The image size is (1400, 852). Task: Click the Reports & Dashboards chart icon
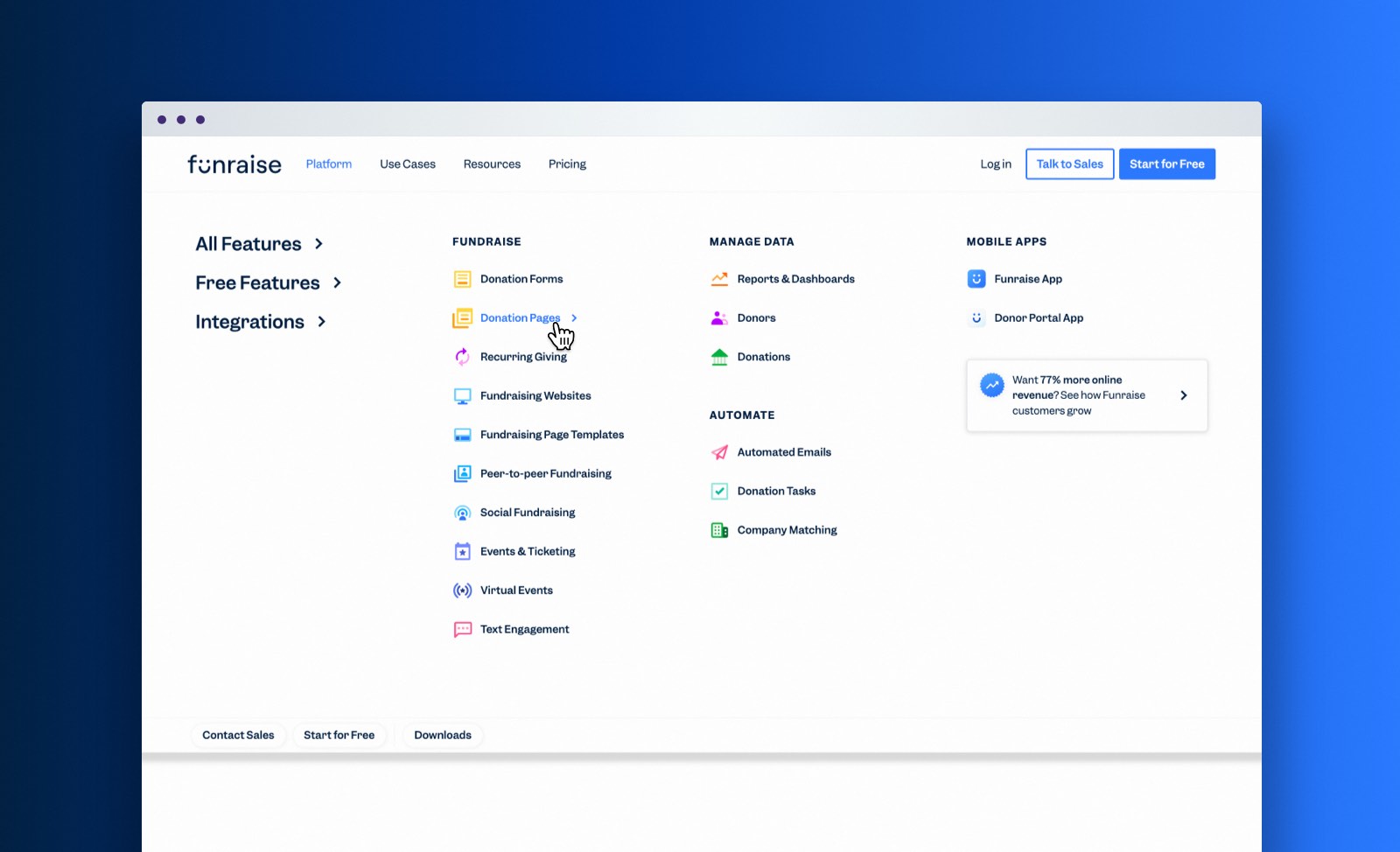(x=719, y=279)
